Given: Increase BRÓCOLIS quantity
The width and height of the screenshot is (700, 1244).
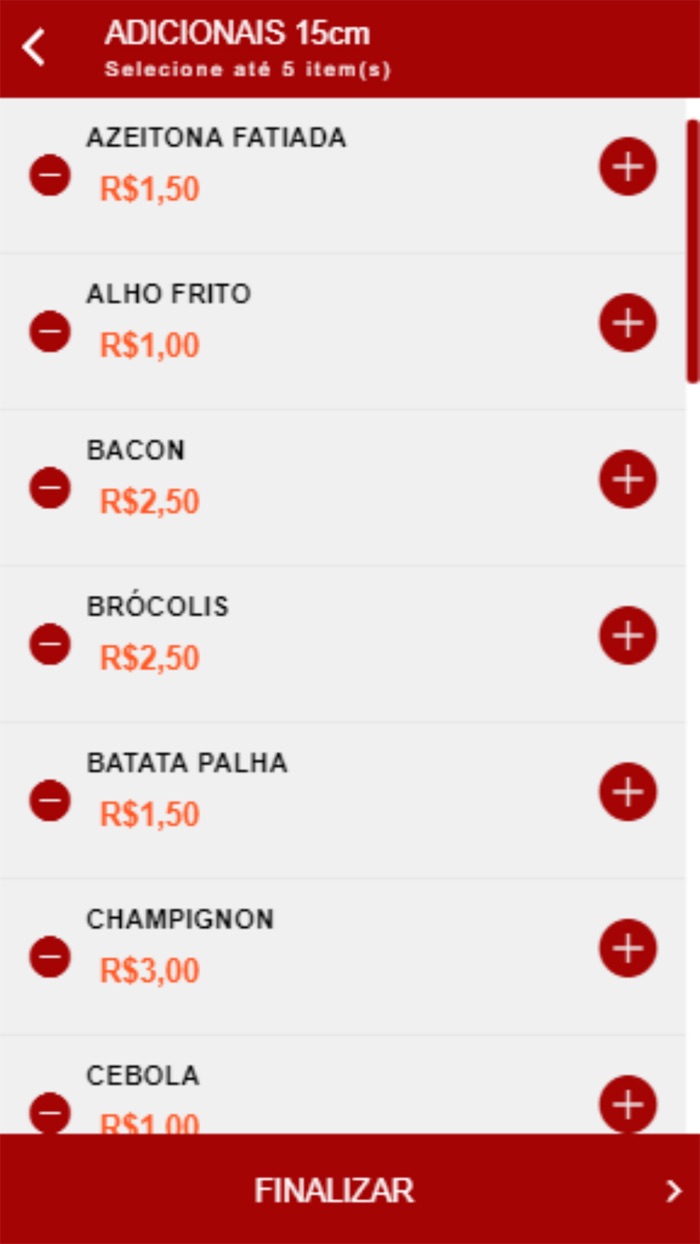Looking at the screenshot, I should coord(627,634).
